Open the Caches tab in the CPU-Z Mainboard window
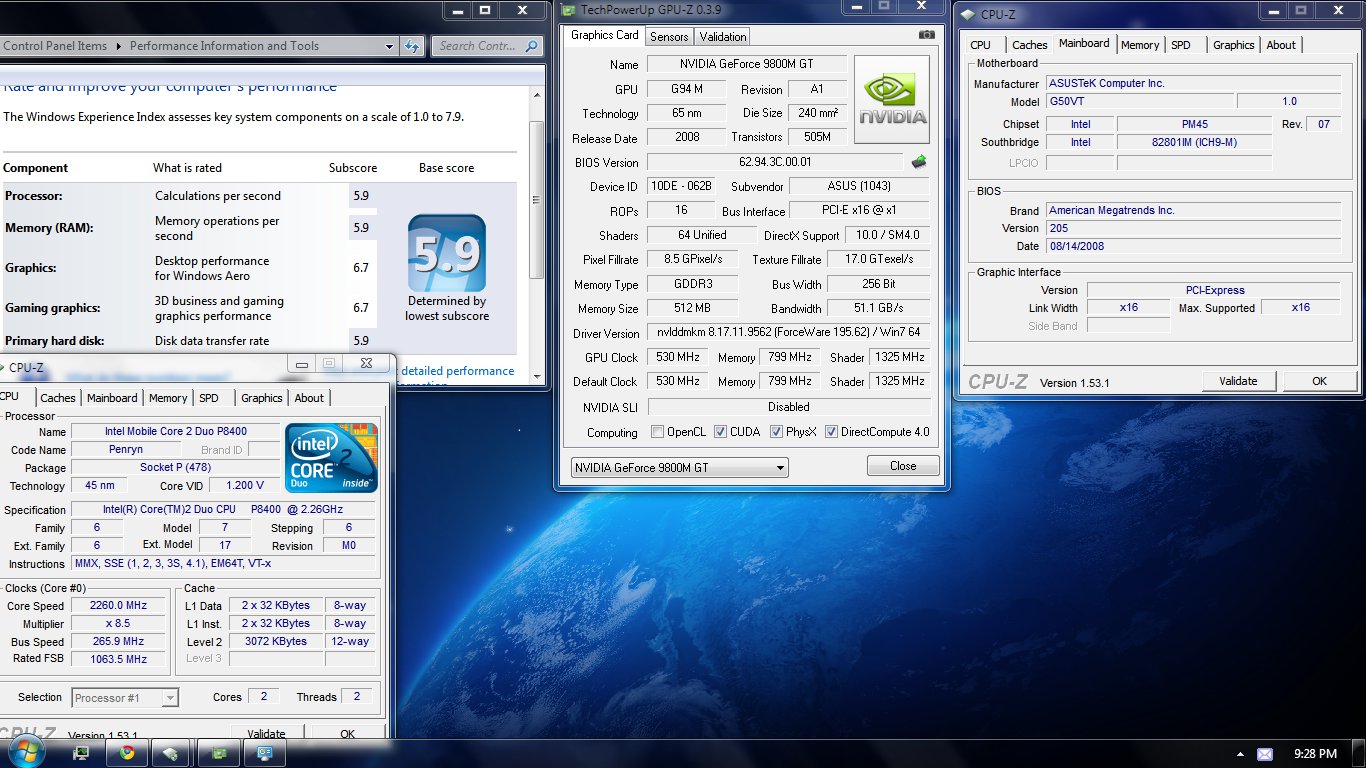Screen dimensions: 1366x768 pyautogui.click(x=1030, y=45)
